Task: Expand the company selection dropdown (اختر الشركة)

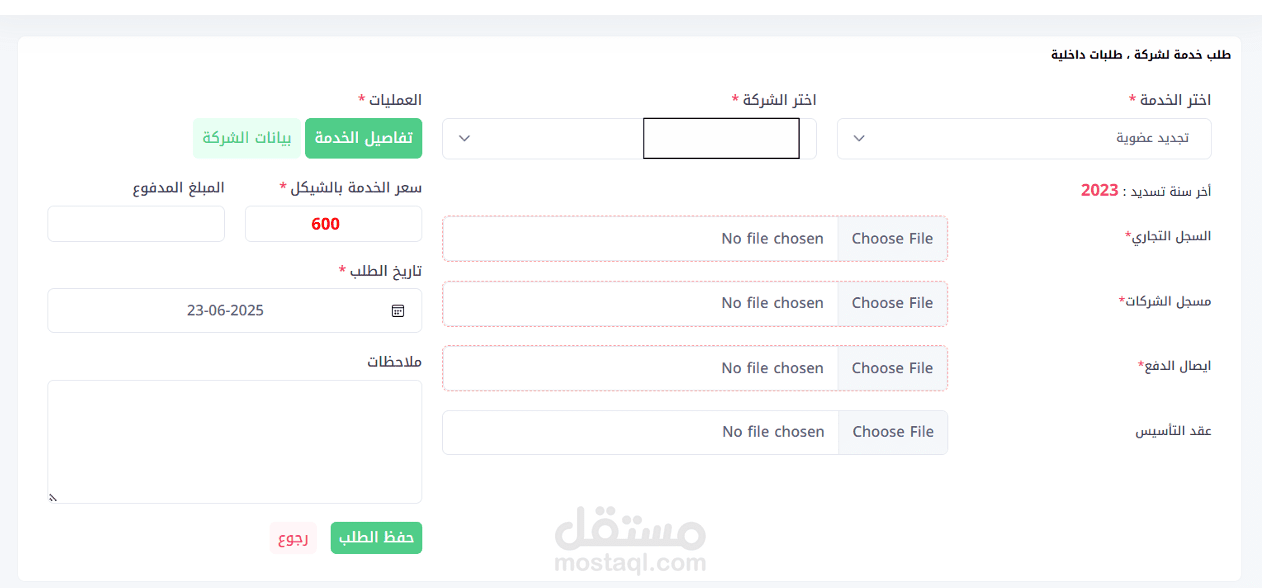Action: tap(628, 138)
